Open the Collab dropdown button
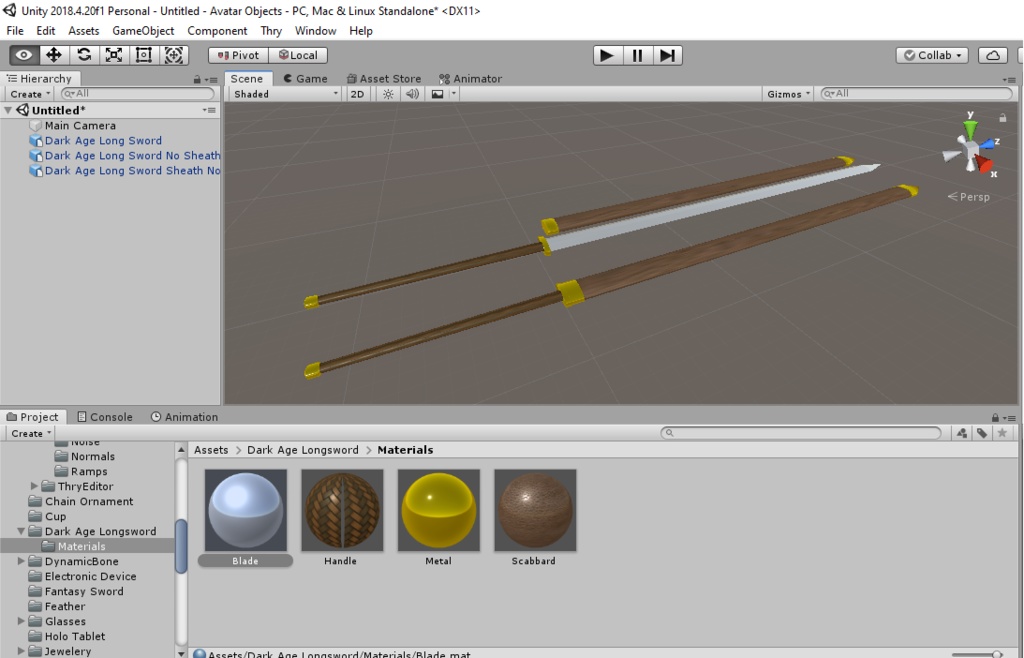Image resolution: width=1024 pixels, height=658 pixels. 930,55
